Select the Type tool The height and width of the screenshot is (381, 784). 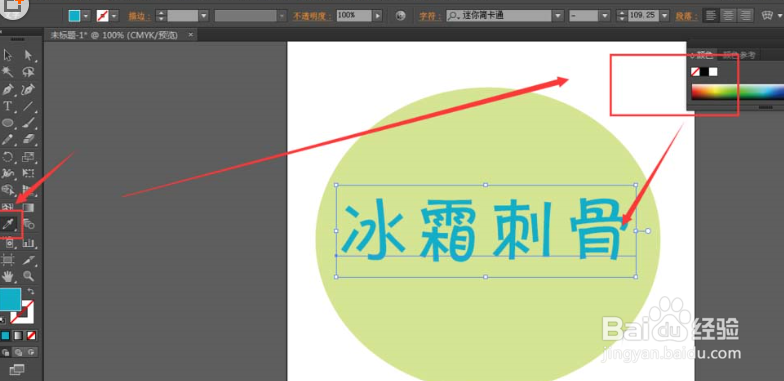click(8, 106)
